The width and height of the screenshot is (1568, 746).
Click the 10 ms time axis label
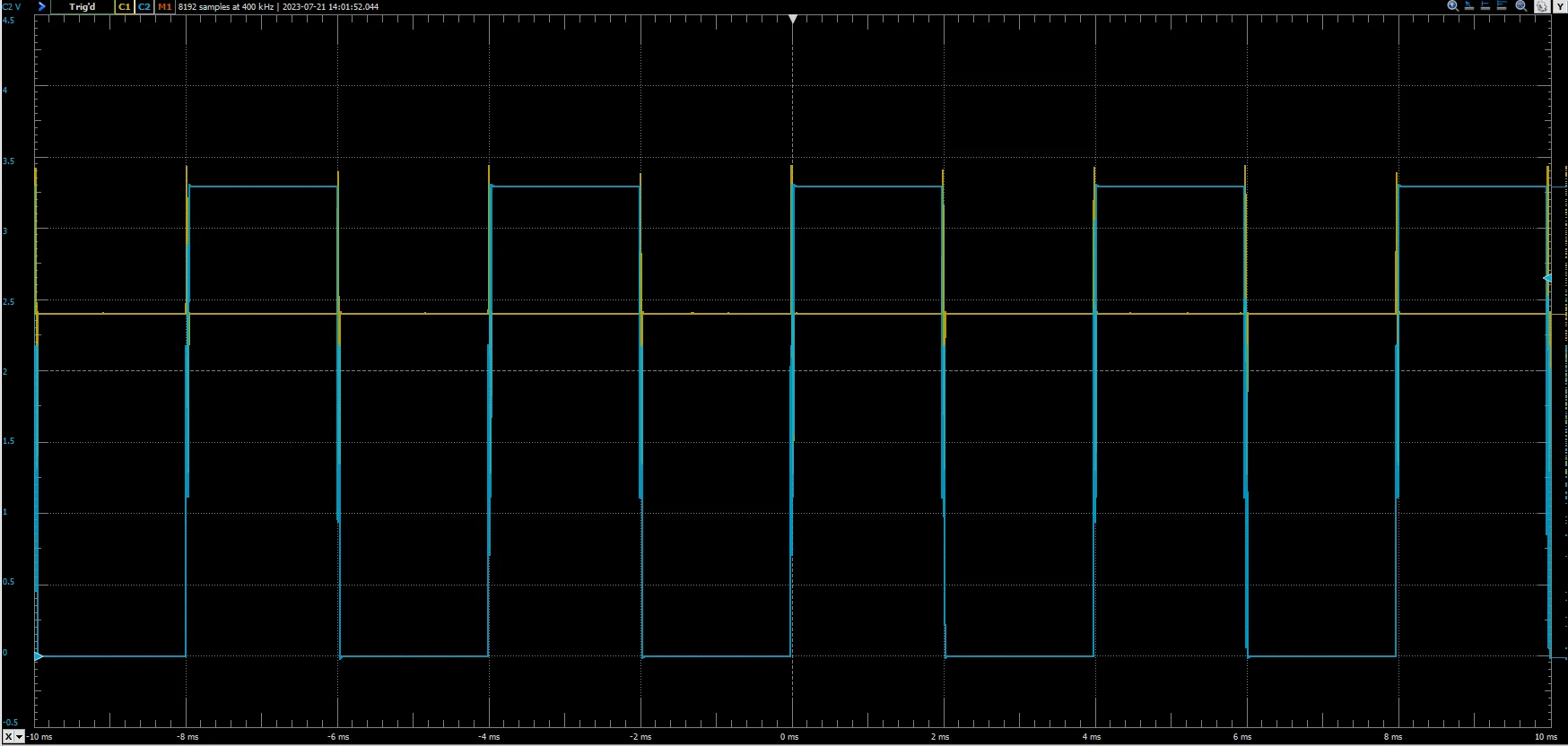[x=1546, y=737]
